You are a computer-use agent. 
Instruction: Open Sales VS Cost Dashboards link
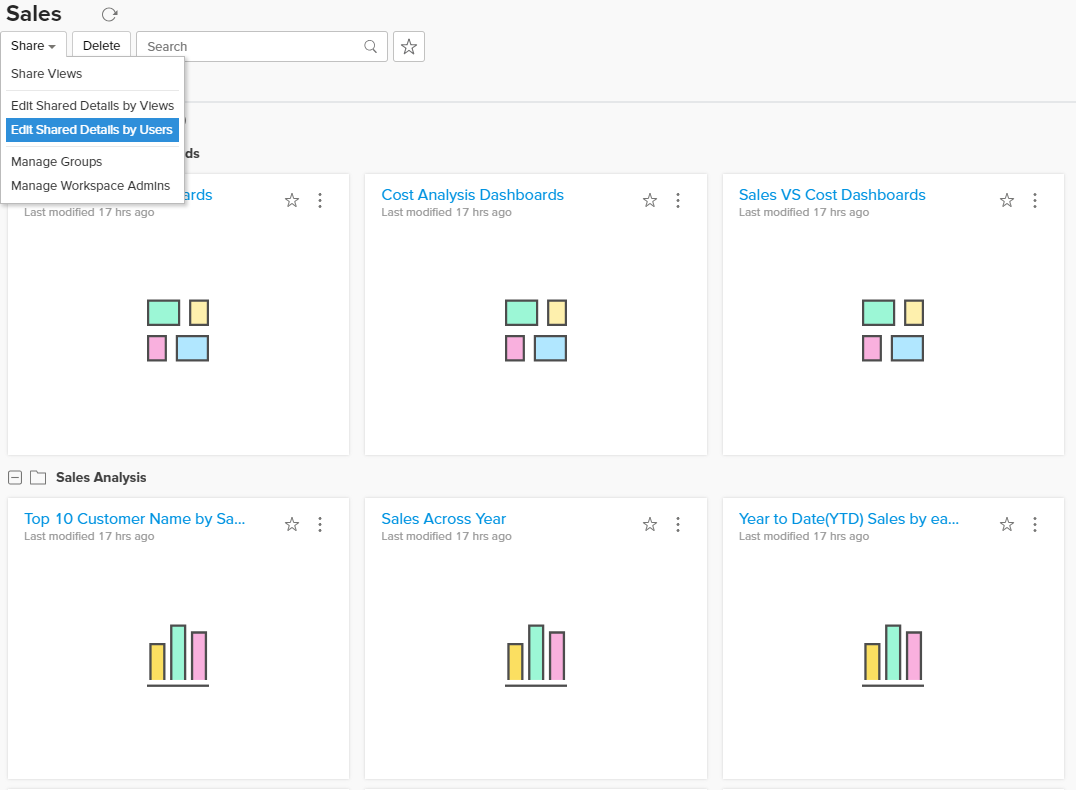point(832,195)
